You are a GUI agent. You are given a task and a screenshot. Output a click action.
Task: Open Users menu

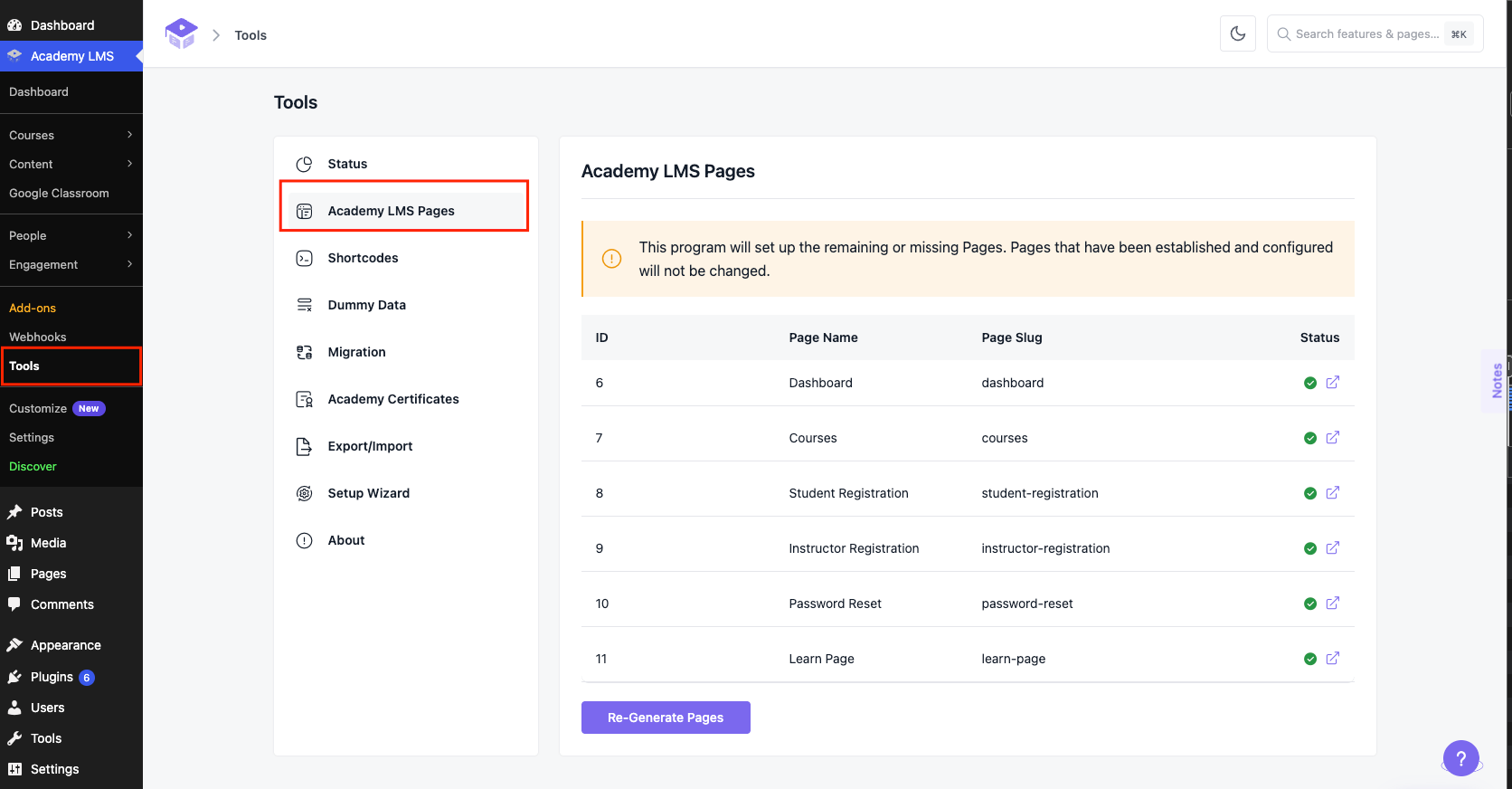71,708
